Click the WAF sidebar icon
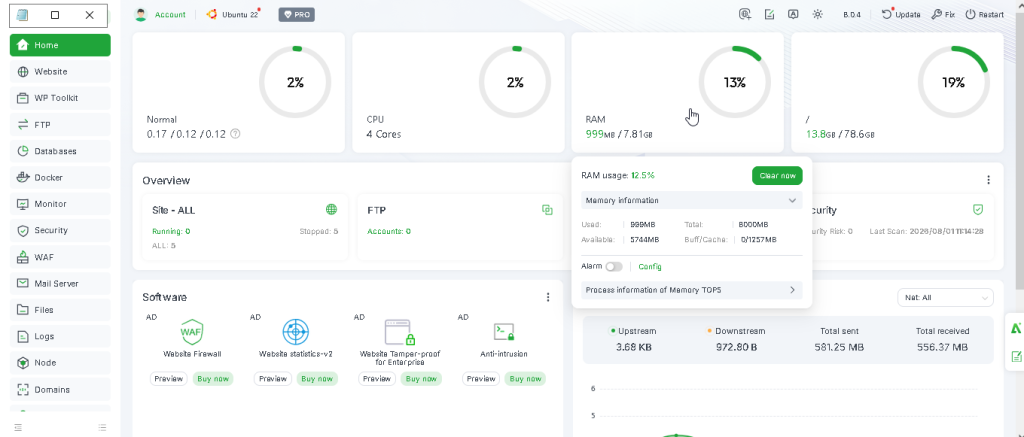The height and width of the screenshot is (437, 1024). (x=23, y=257)
